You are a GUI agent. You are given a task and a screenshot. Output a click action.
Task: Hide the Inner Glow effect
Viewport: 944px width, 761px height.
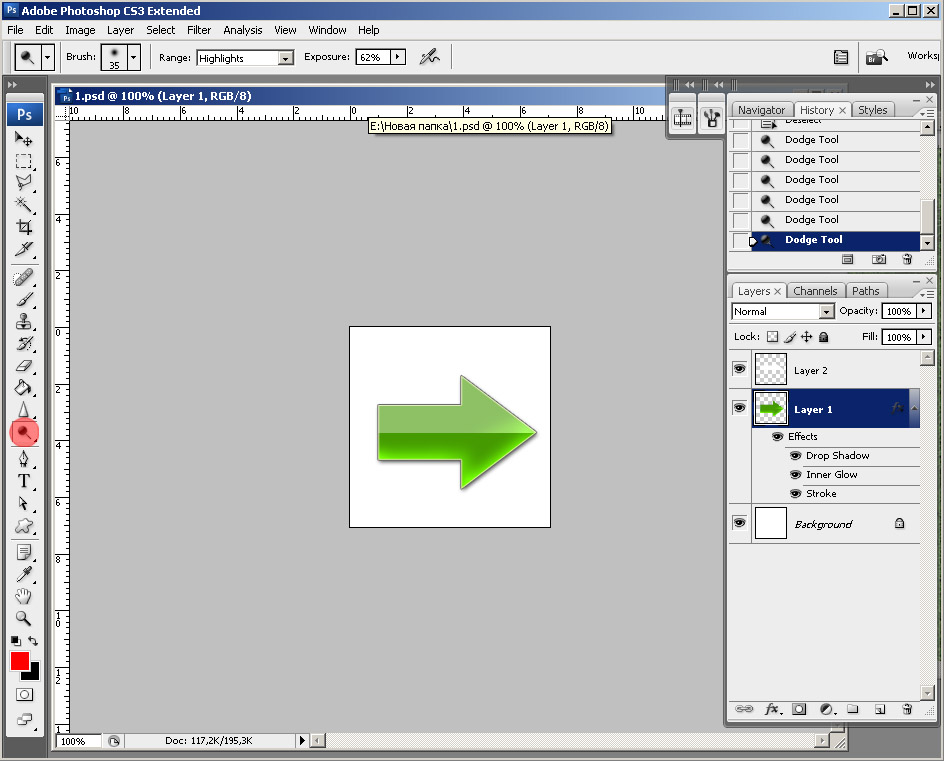click(796, 474)
